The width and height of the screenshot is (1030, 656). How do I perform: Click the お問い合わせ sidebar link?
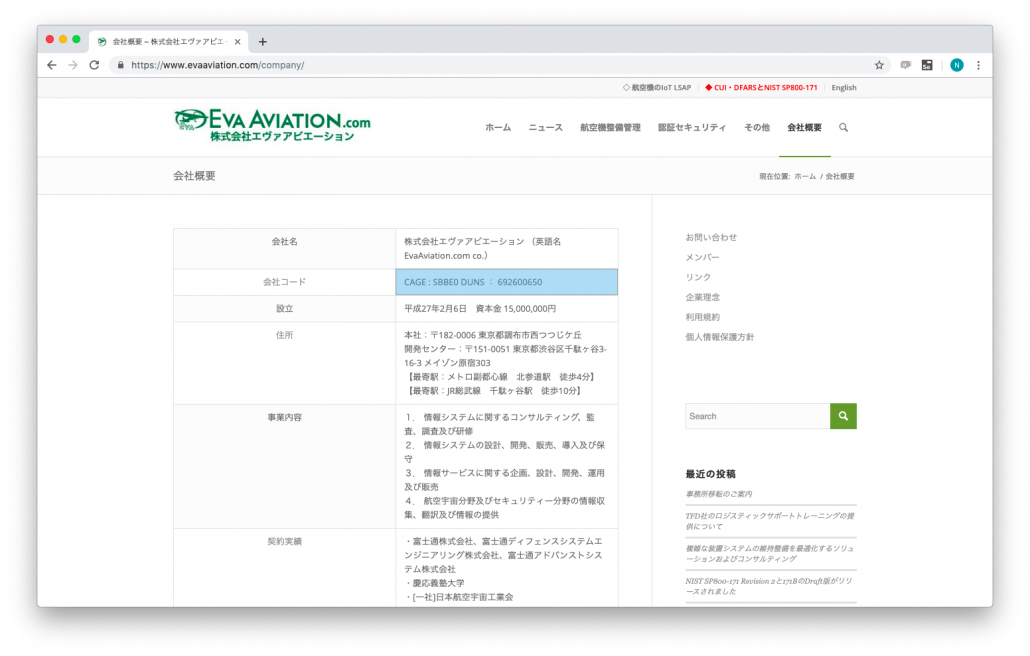[711, 237]
